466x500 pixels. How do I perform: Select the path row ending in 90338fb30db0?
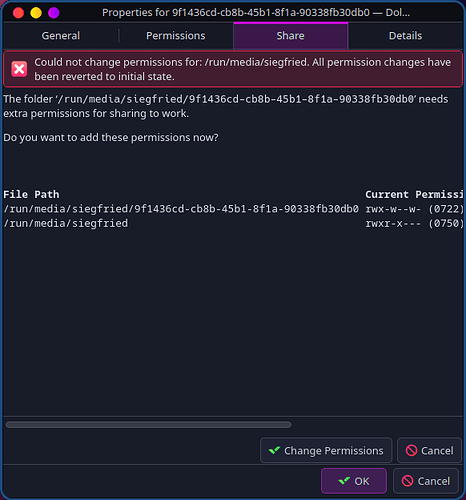pos(233,209)
